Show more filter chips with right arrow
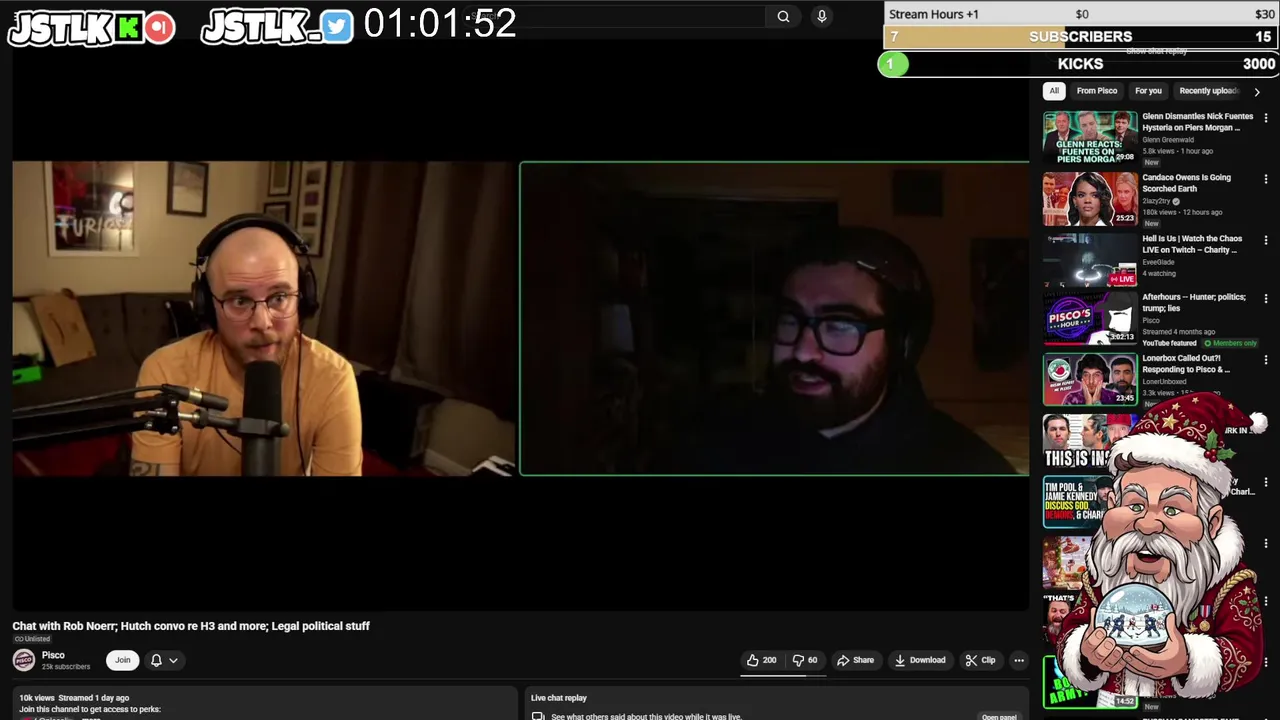 pos(1257,91)
